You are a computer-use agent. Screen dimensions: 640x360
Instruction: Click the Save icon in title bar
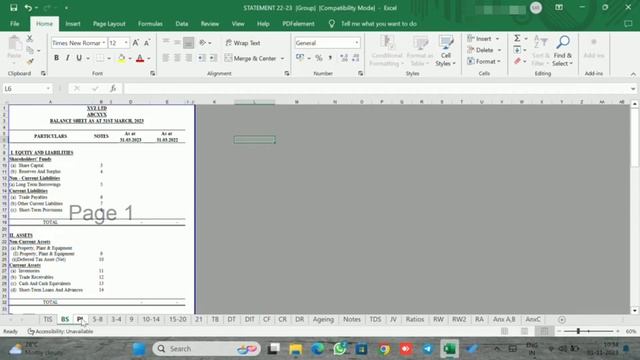[13, 8]
